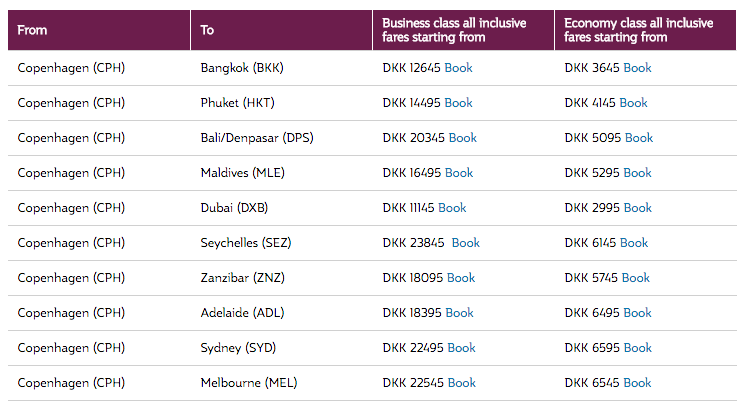This screenshot has height=403, width=742.
Task: Book Bangkok economy DKK 3645 fare
Action: [x=637, y=68]
